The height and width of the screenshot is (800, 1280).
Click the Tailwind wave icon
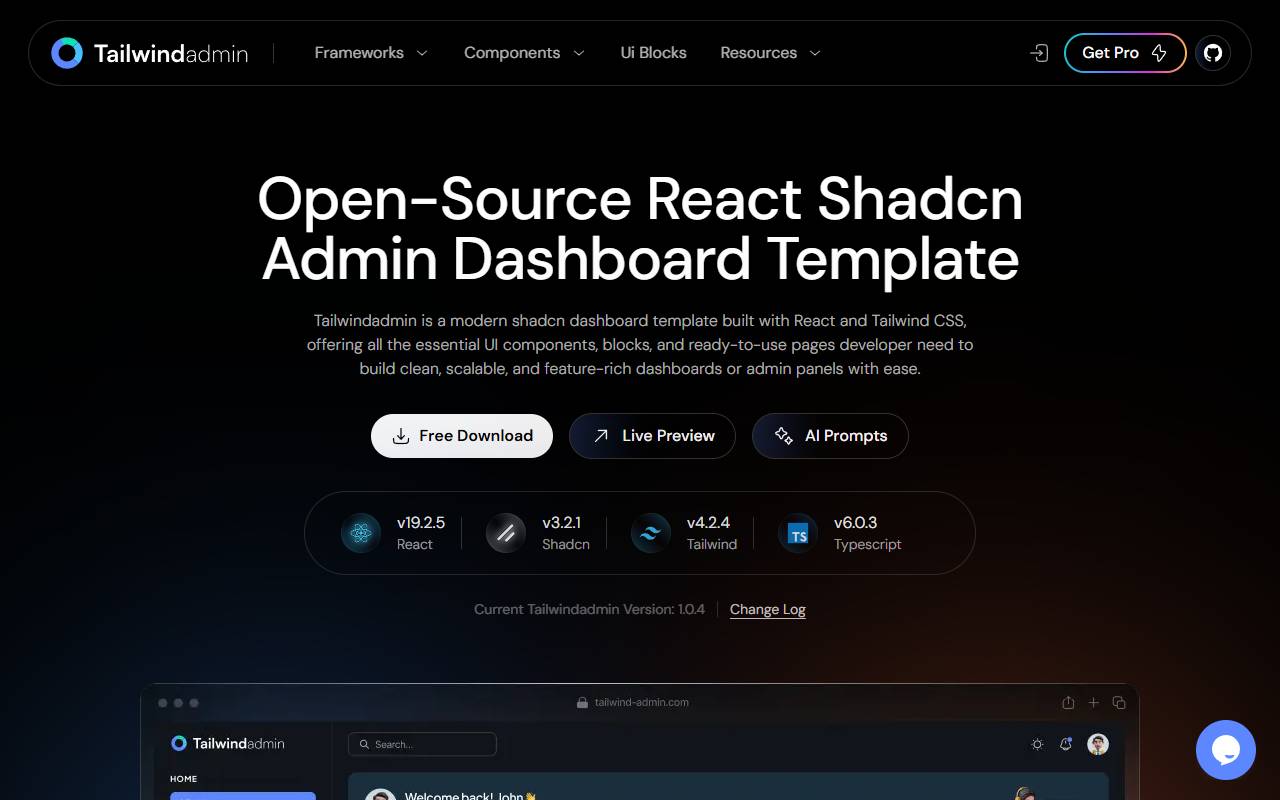(651, 533)
